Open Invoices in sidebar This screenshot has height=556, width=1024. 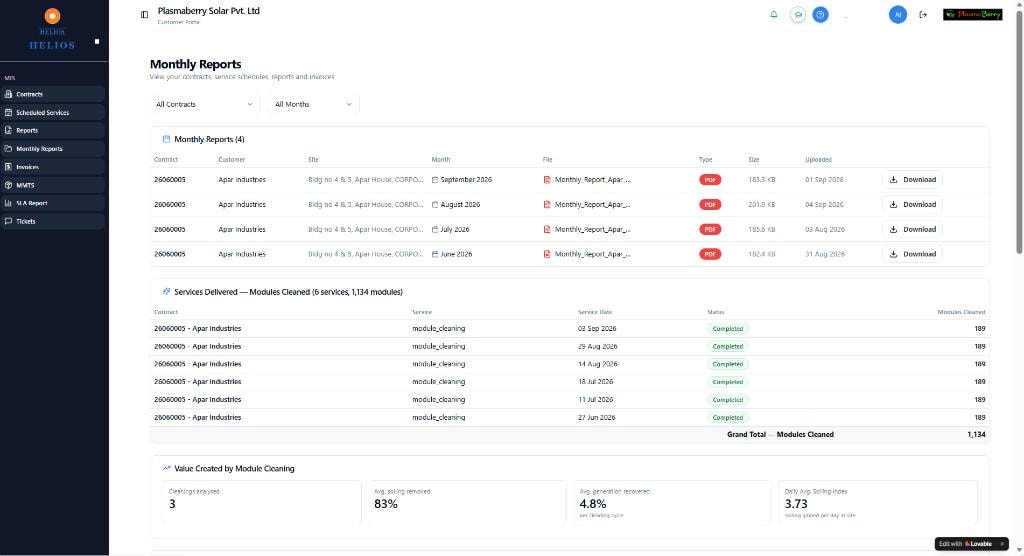52,167
